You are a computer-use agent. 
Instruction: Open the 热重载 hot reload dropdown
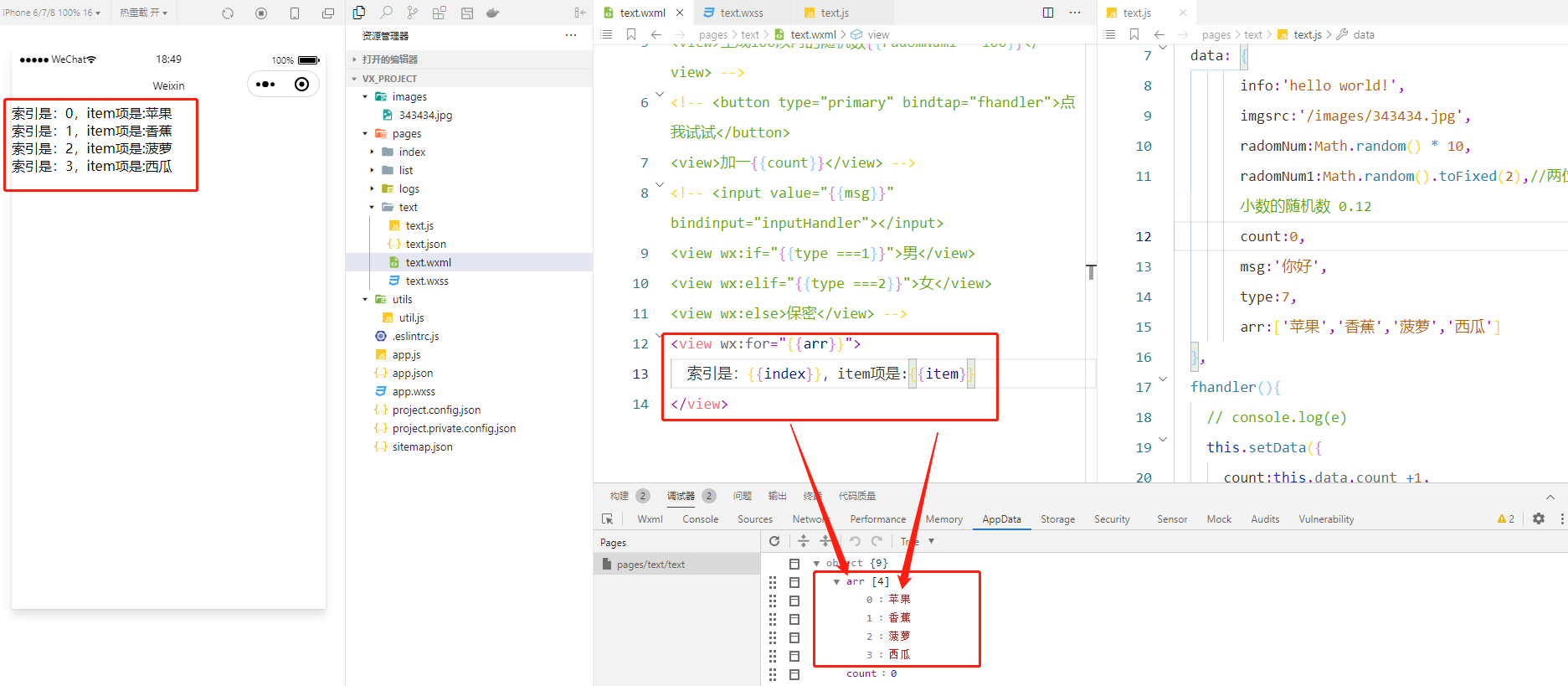point(143,13)
